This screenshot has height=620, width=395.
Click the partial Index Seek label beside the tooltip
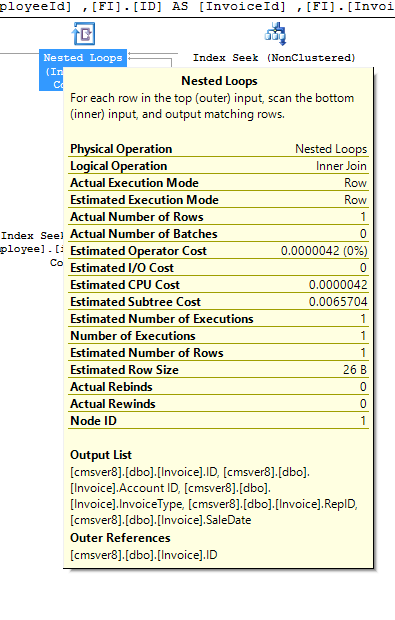tap(32, 236)
